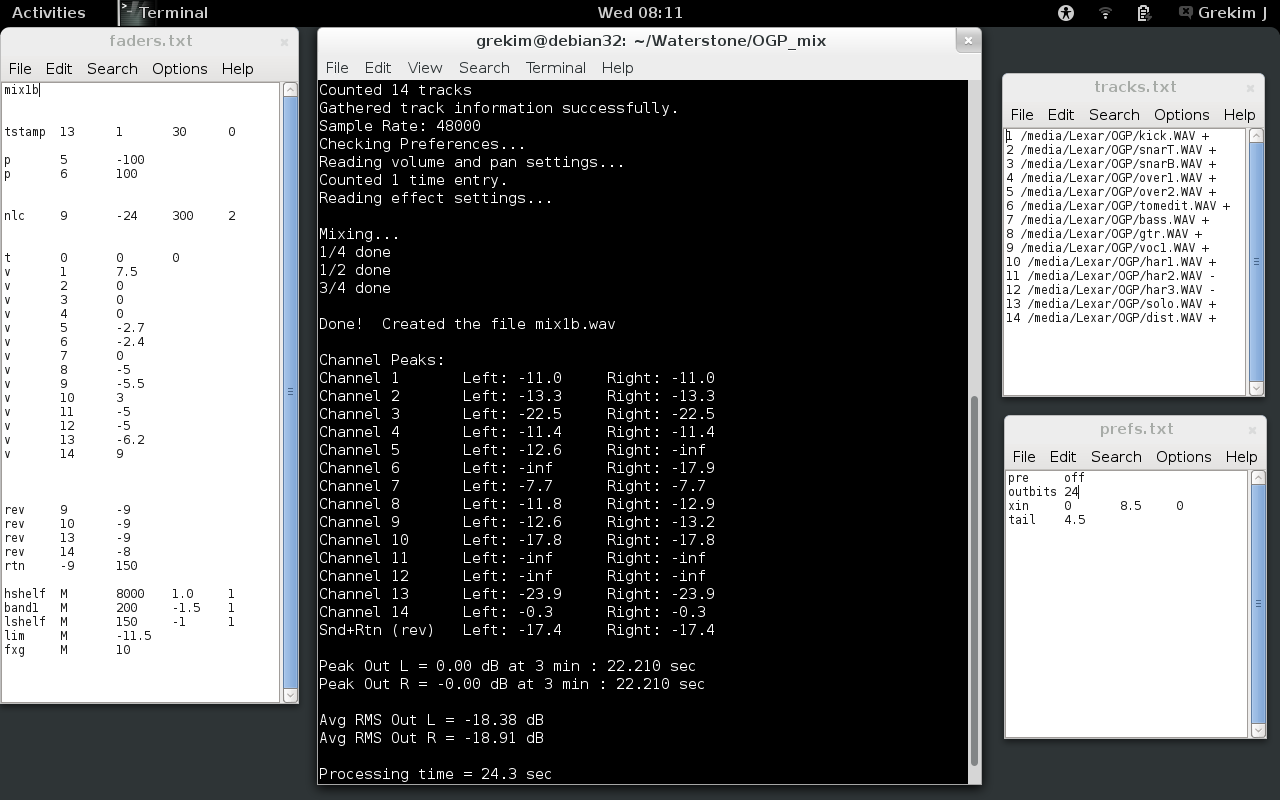This screenshot has width=1280, height=800.
Task: Click scroll-down arrow in prefs.txt window
Action: (x=1258, y=730)
